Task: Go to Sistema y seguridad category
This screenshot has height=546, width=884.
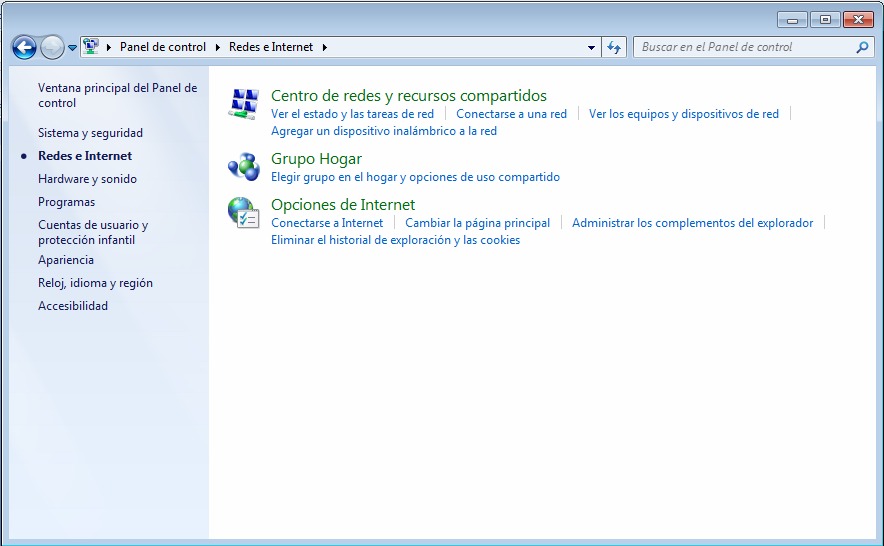Action: [90, 133]
